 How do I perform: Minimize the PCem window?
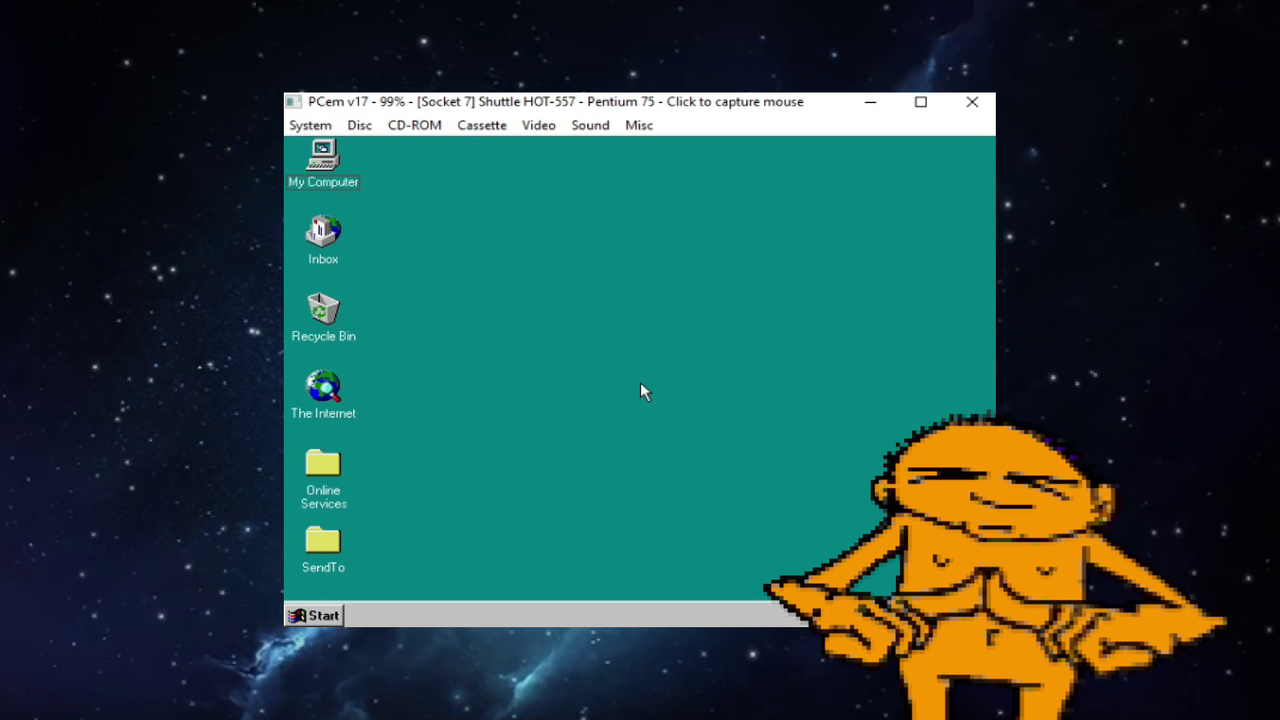(870, 102)
